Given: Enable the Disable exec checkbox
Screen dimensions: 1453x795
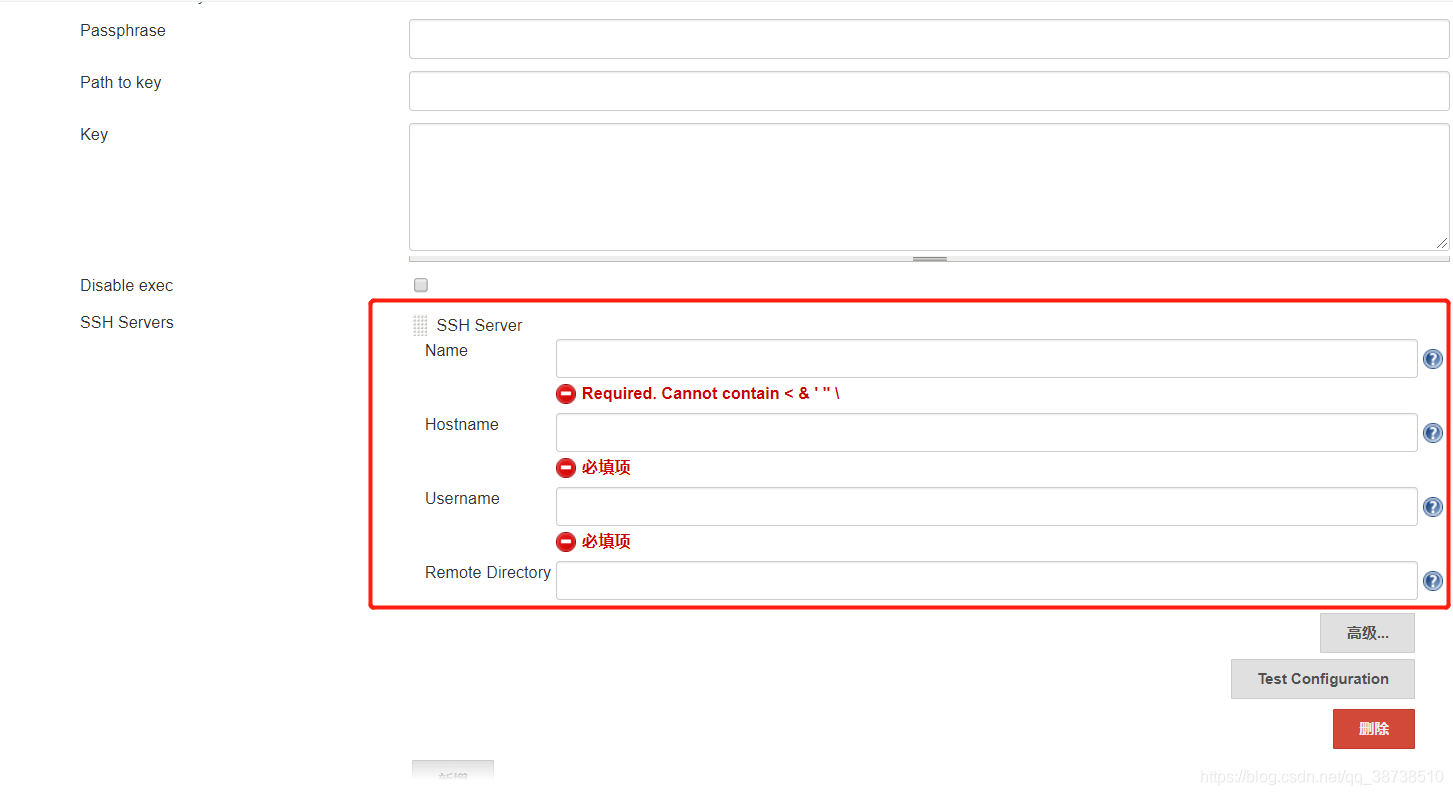Looking at the screenshot, I should coord(420,285).
